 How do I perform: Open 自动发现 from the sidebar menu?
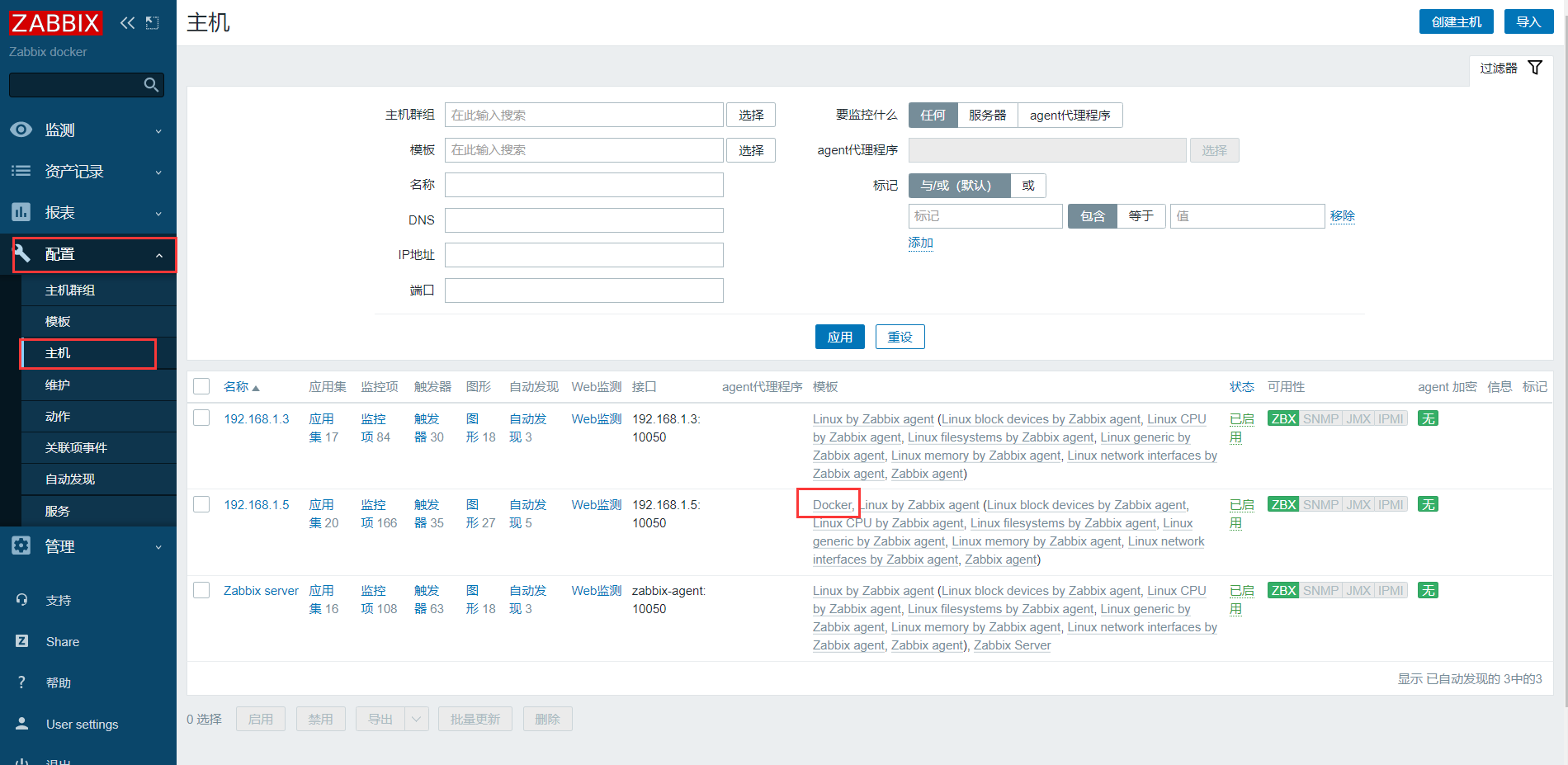[71, 479]
